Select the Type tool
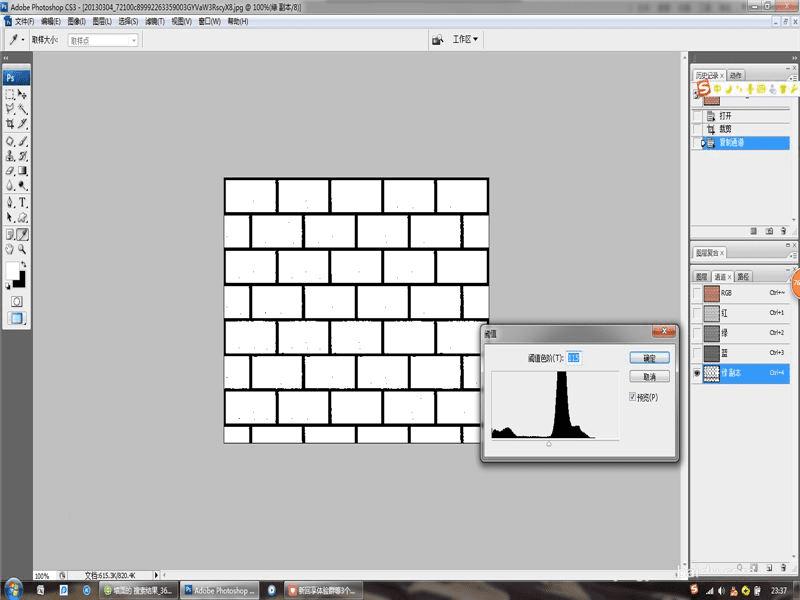 coord(22,203)
